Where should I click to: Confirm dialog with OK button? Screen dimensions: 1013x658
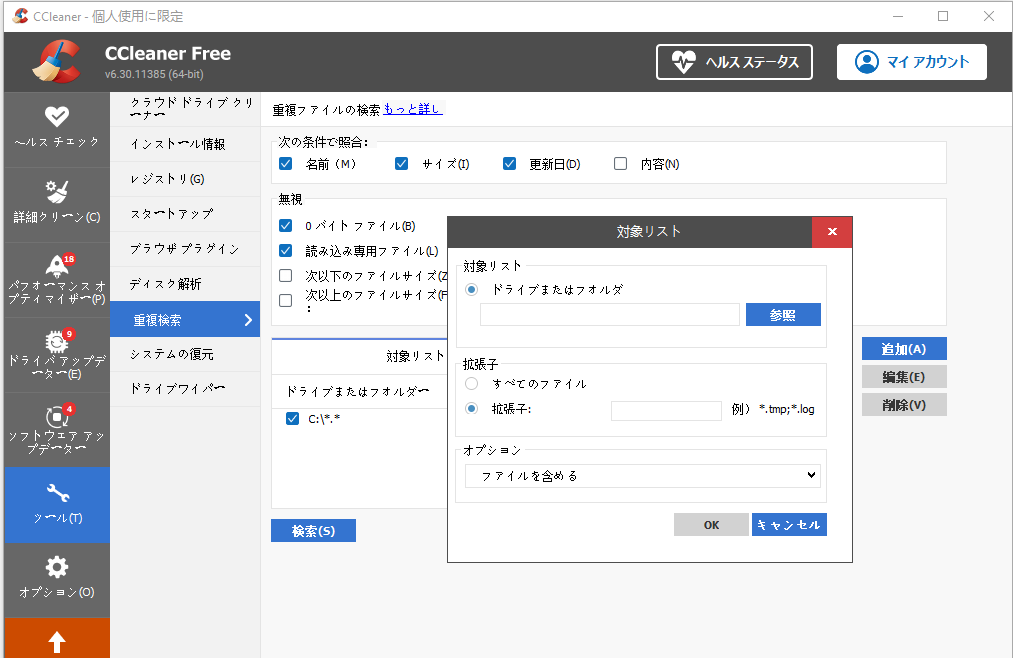tap(711, 525)
